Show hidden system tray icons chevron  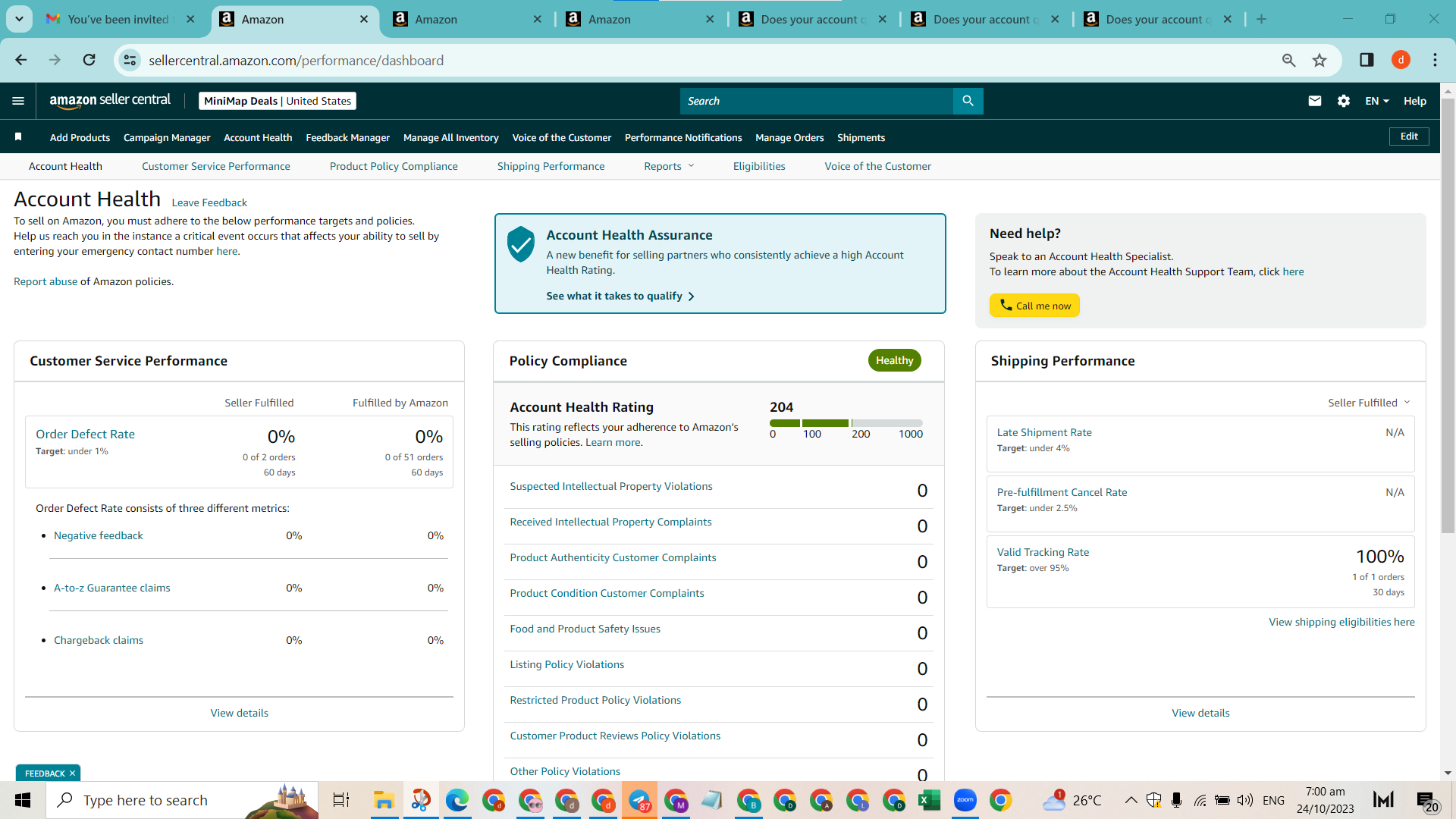click(x=1131, y=800)
